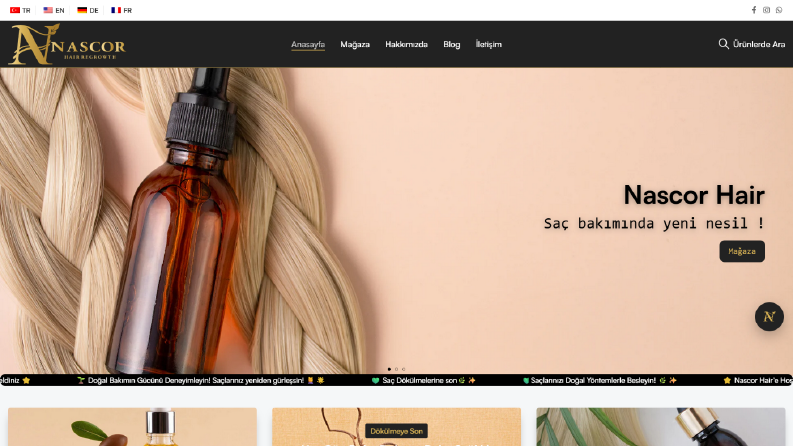
Task: Click 'Saç bakımında yeni nesil !' text
Action: point(654,223)
